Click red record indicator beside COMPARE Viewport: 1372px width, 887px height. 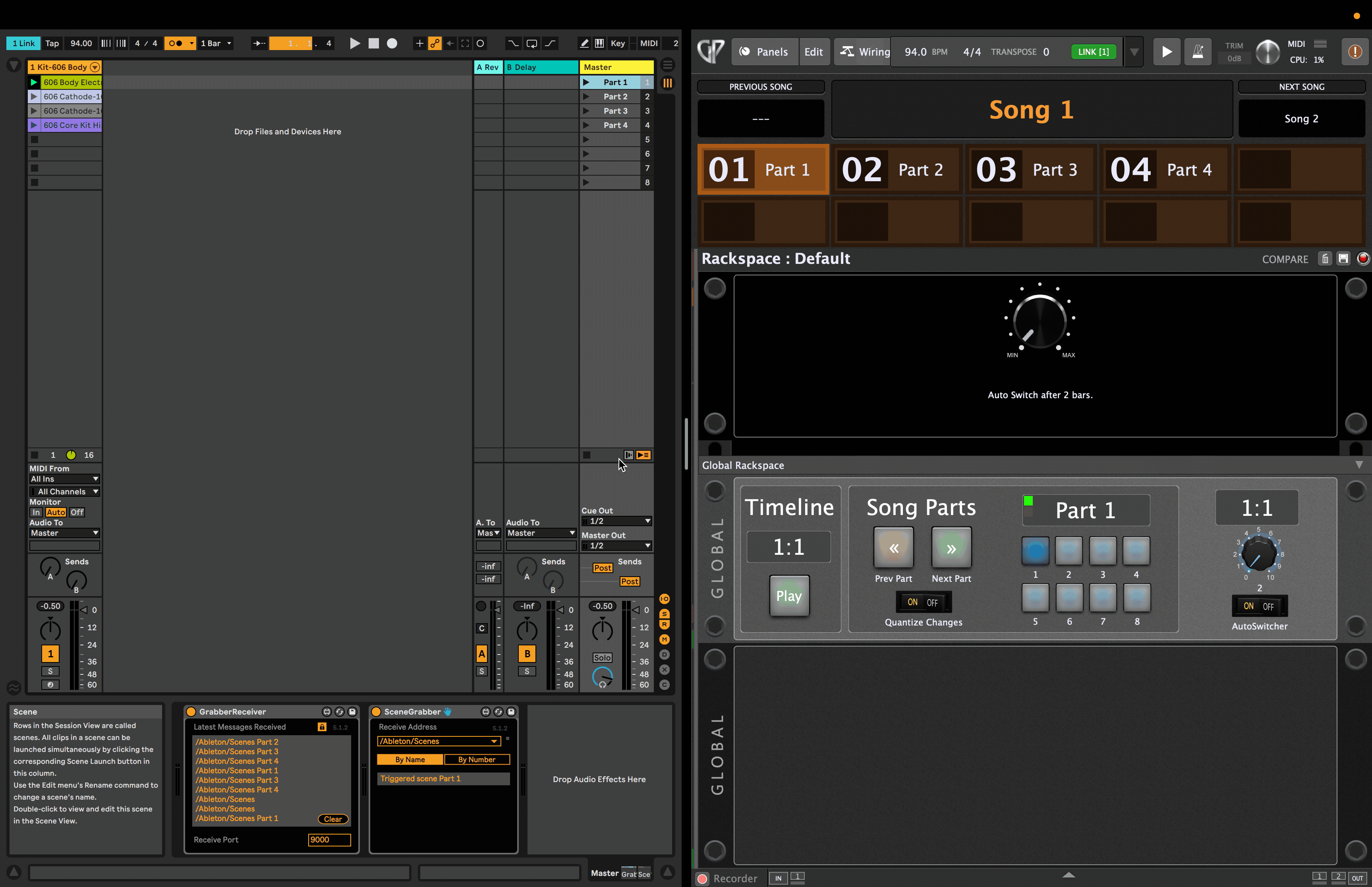tap(1363, 259)
